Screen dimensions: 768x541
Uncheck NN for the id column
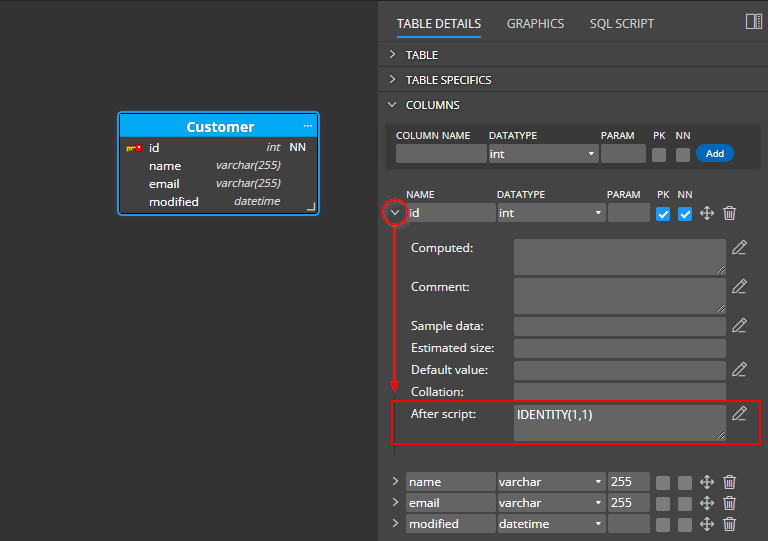pos(685,214)
